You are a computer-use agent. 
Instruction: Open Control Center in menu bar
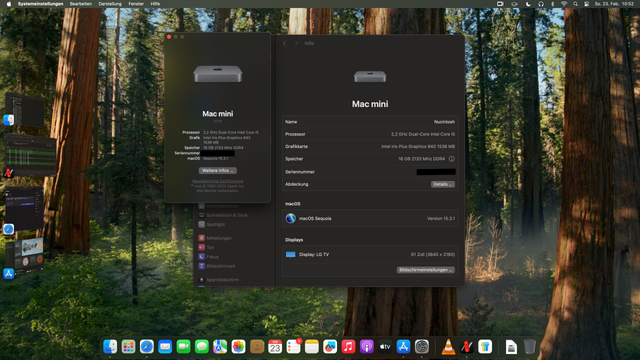click(x=587, y=4)
